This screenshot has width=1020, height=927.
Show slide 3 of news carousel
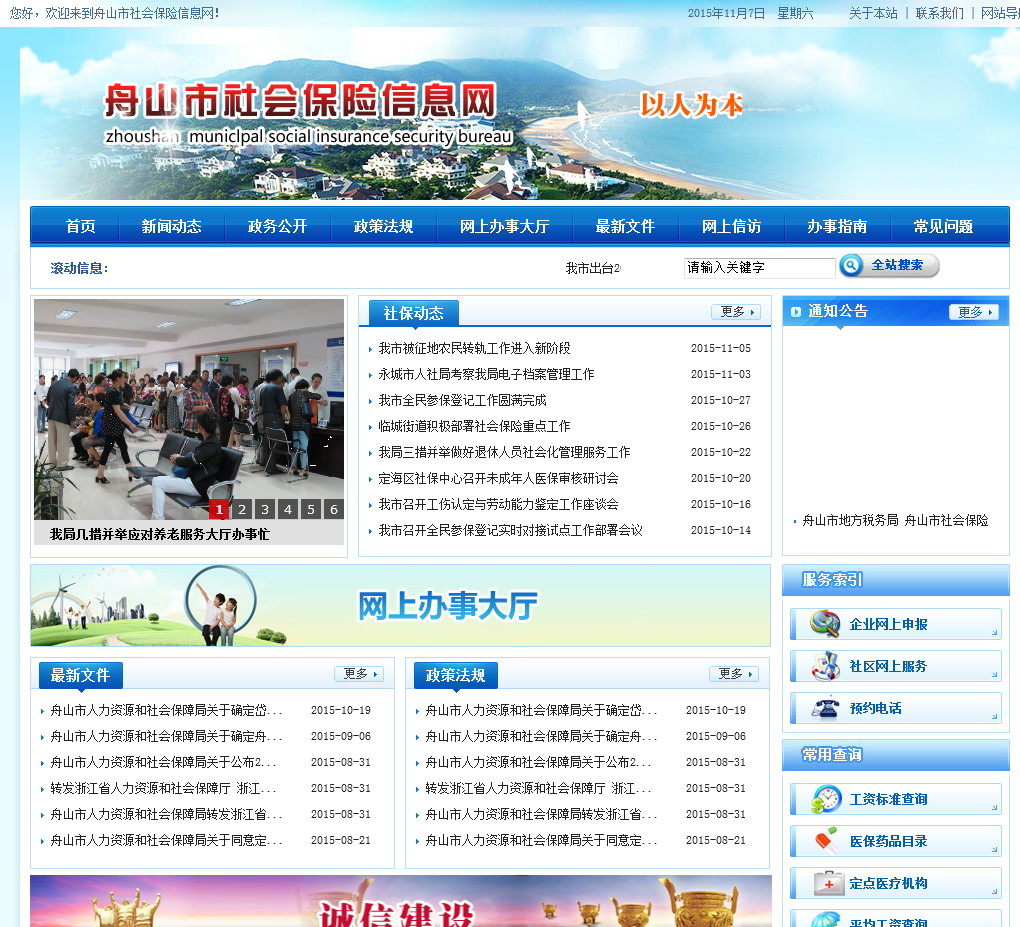[x=265, y=509]
